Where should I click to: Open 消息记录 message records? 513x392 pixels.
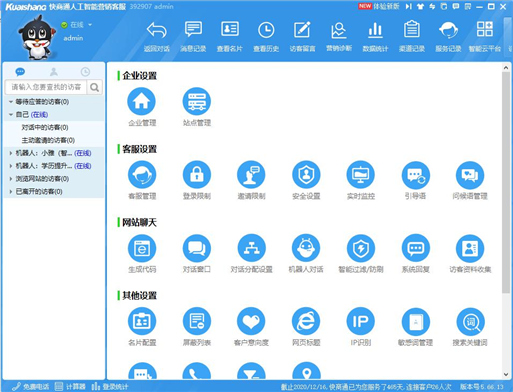pos(193,37)
